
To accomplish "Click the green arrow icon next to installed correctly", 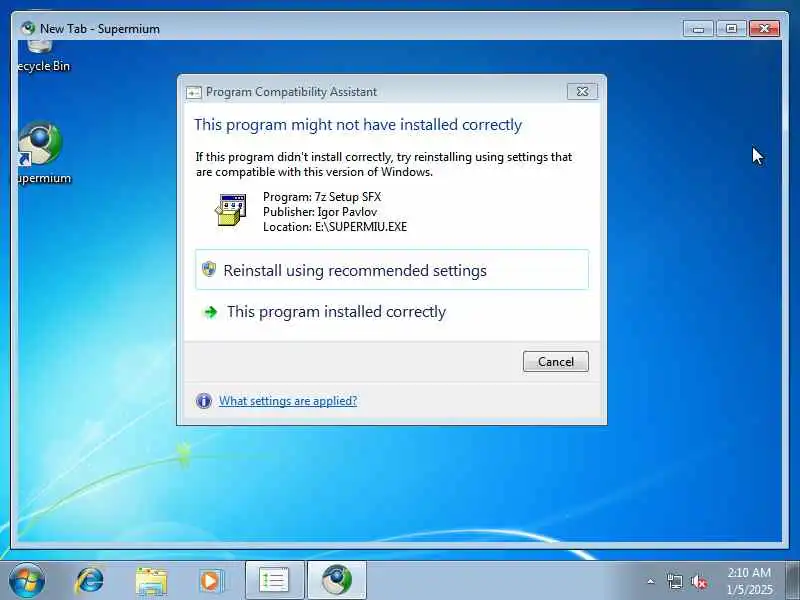I will click(x=210, y=312).
